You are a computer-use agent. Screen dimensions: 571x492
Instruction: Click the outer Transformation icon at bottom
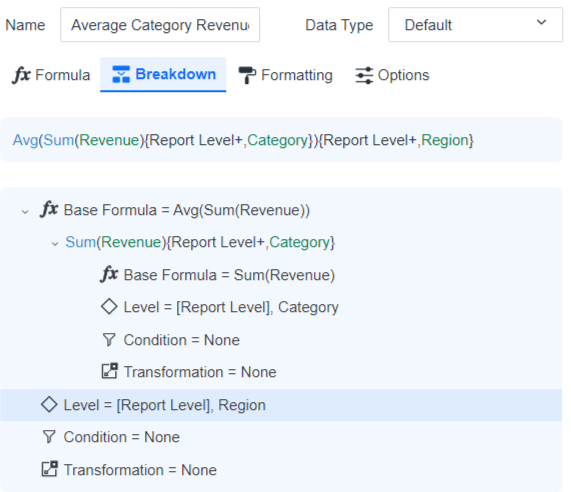point(49,469)
